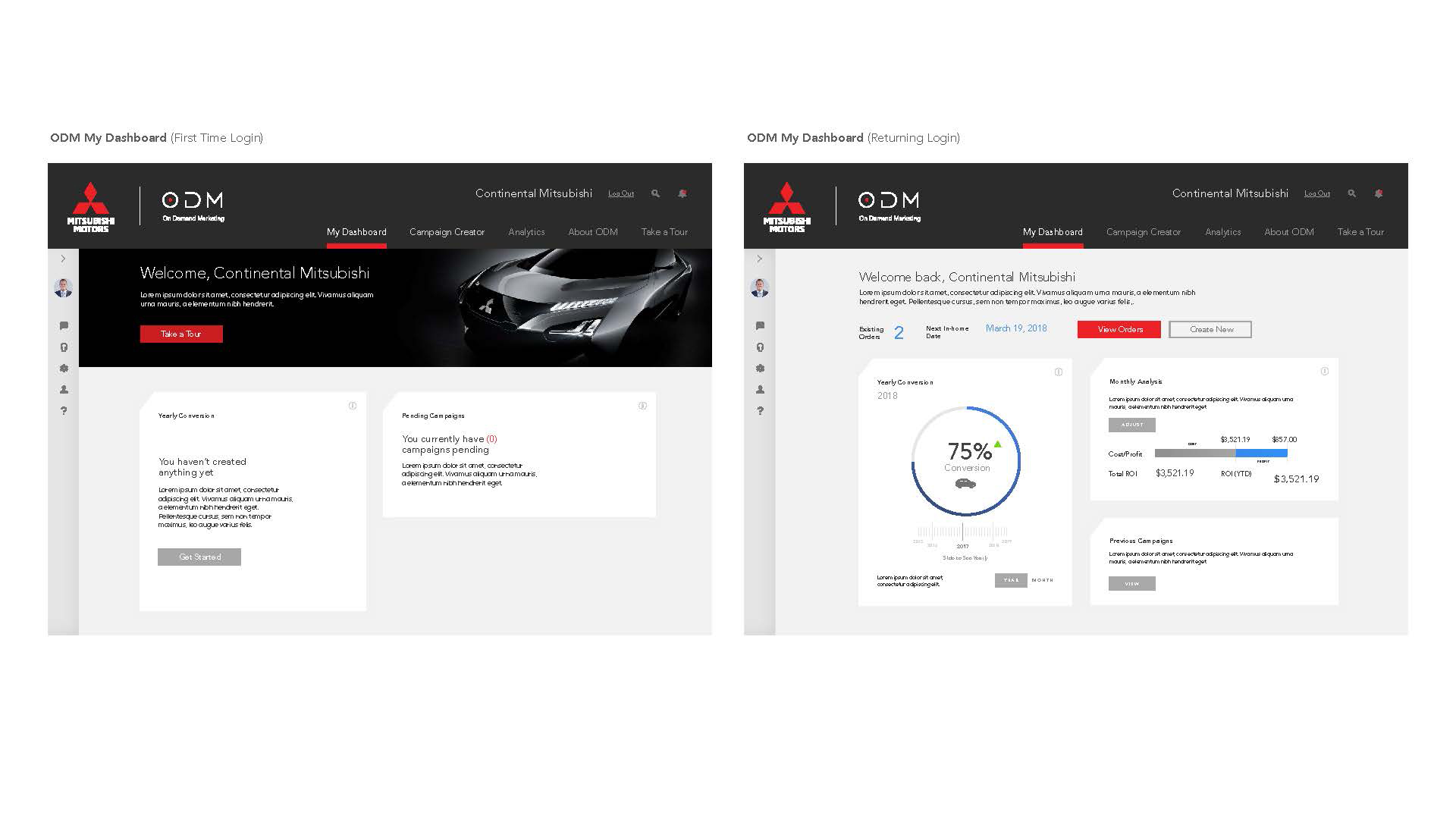
Task: Select My Dashboard tab in Returning Login
Action: pyautogui.click(x=1053, y=232)
